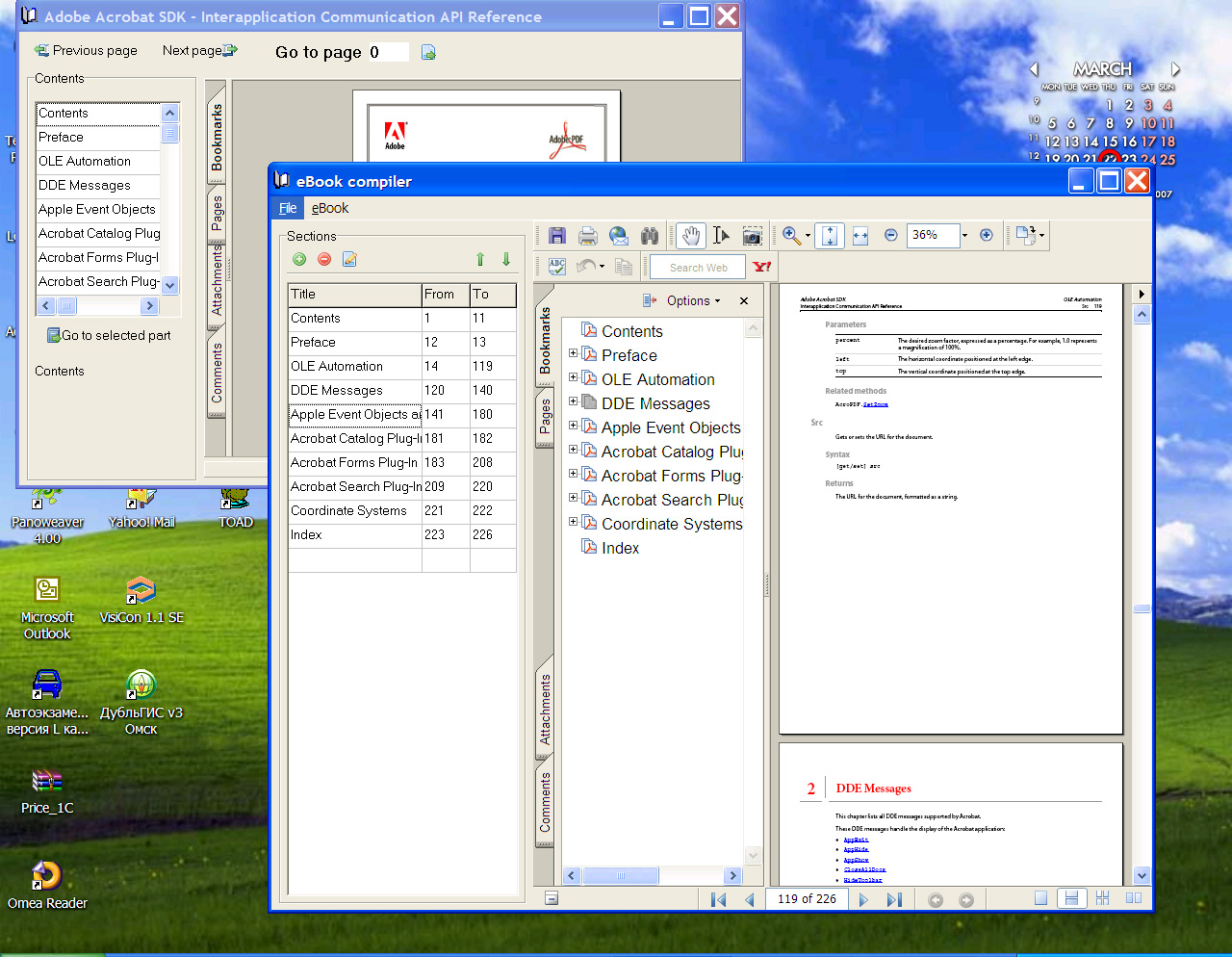Viewport: 1232px width, 957px height.
Task: Click the Search Web input field
Action: (x=699, y=267)
